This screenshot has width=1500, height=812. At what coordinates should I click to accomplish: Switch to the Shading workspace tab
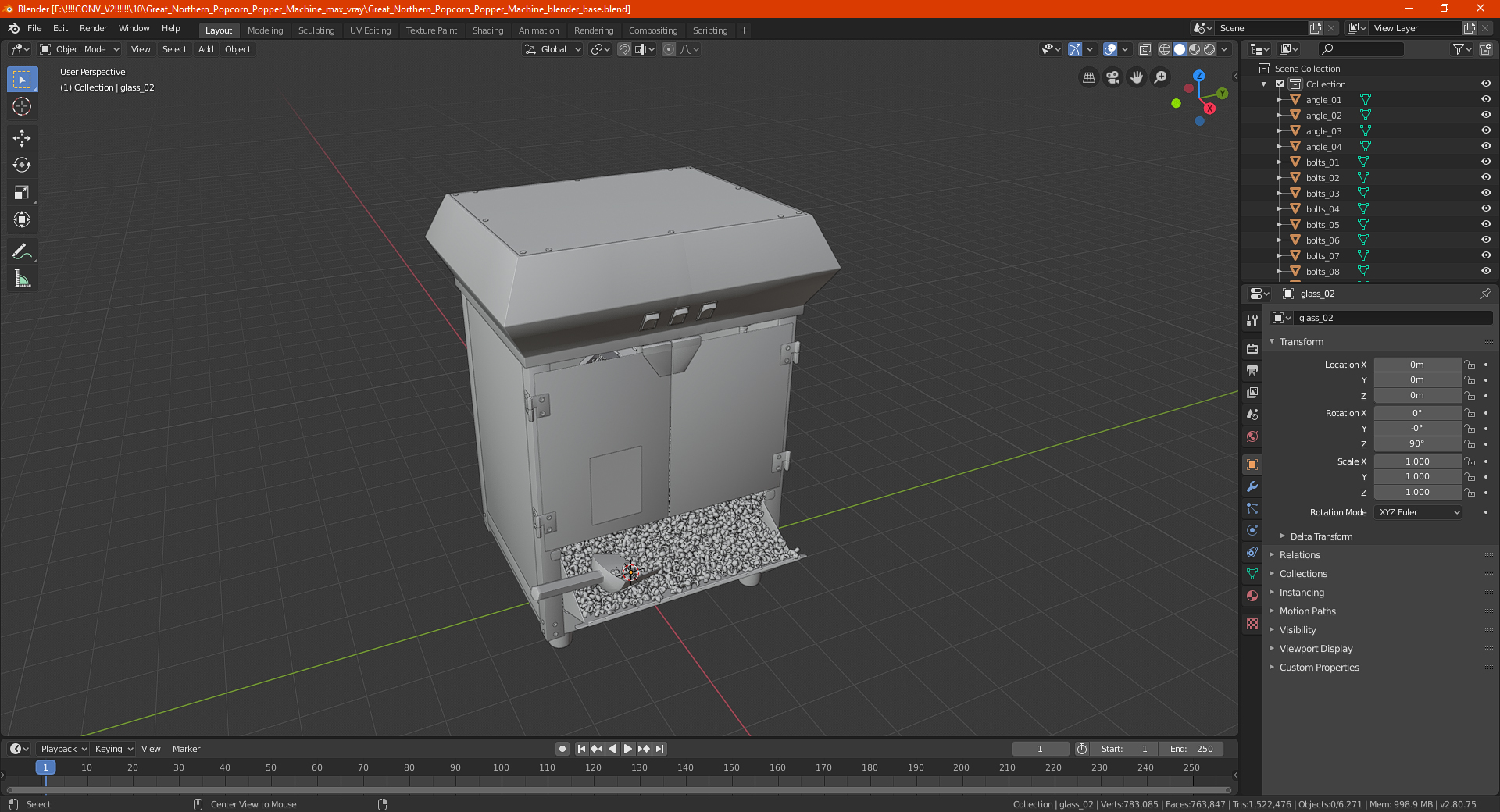(487, 30)
